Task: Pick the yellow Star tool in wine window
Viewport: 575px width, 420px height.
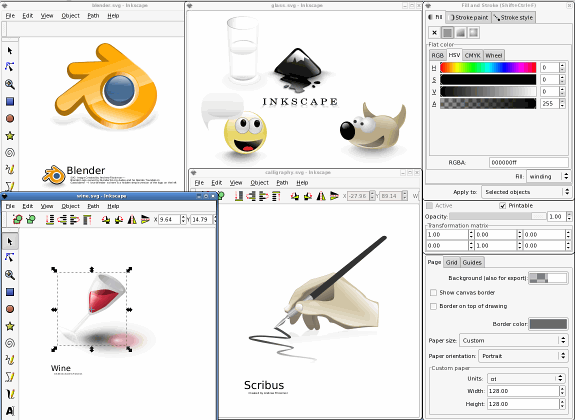Action: (10, 326)
